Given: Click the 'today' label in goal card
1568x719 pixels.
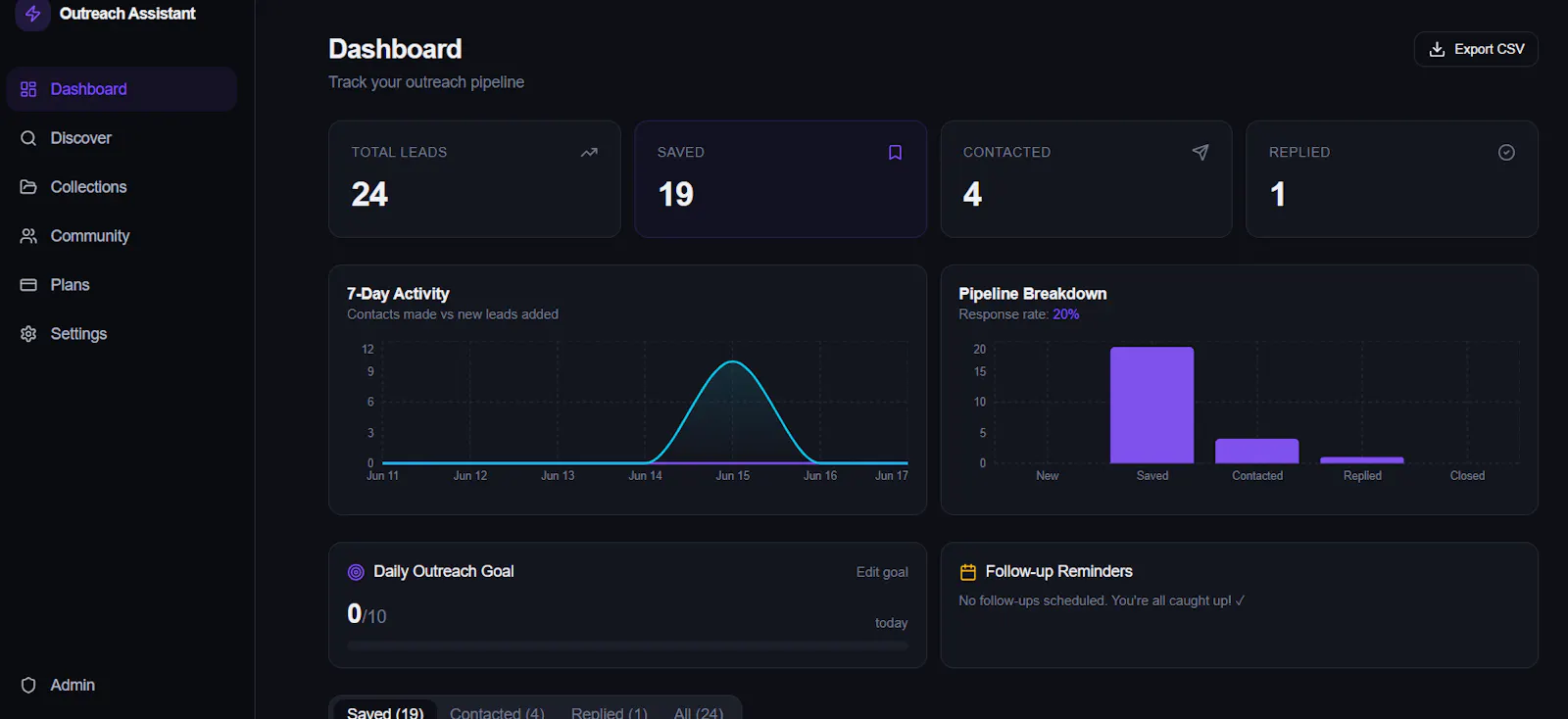Looking at the screenshot, I should coord(892,623).
